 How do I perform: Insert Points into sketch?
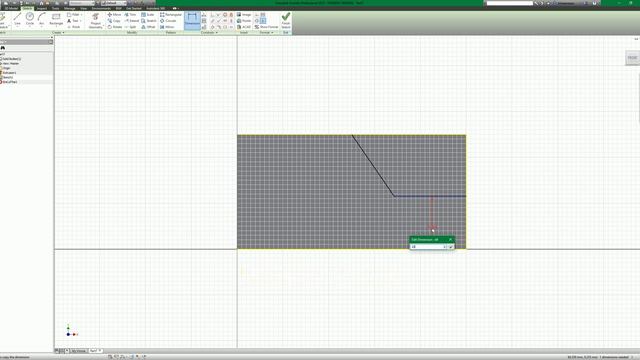pyautogui.click(x=244, y=21)
